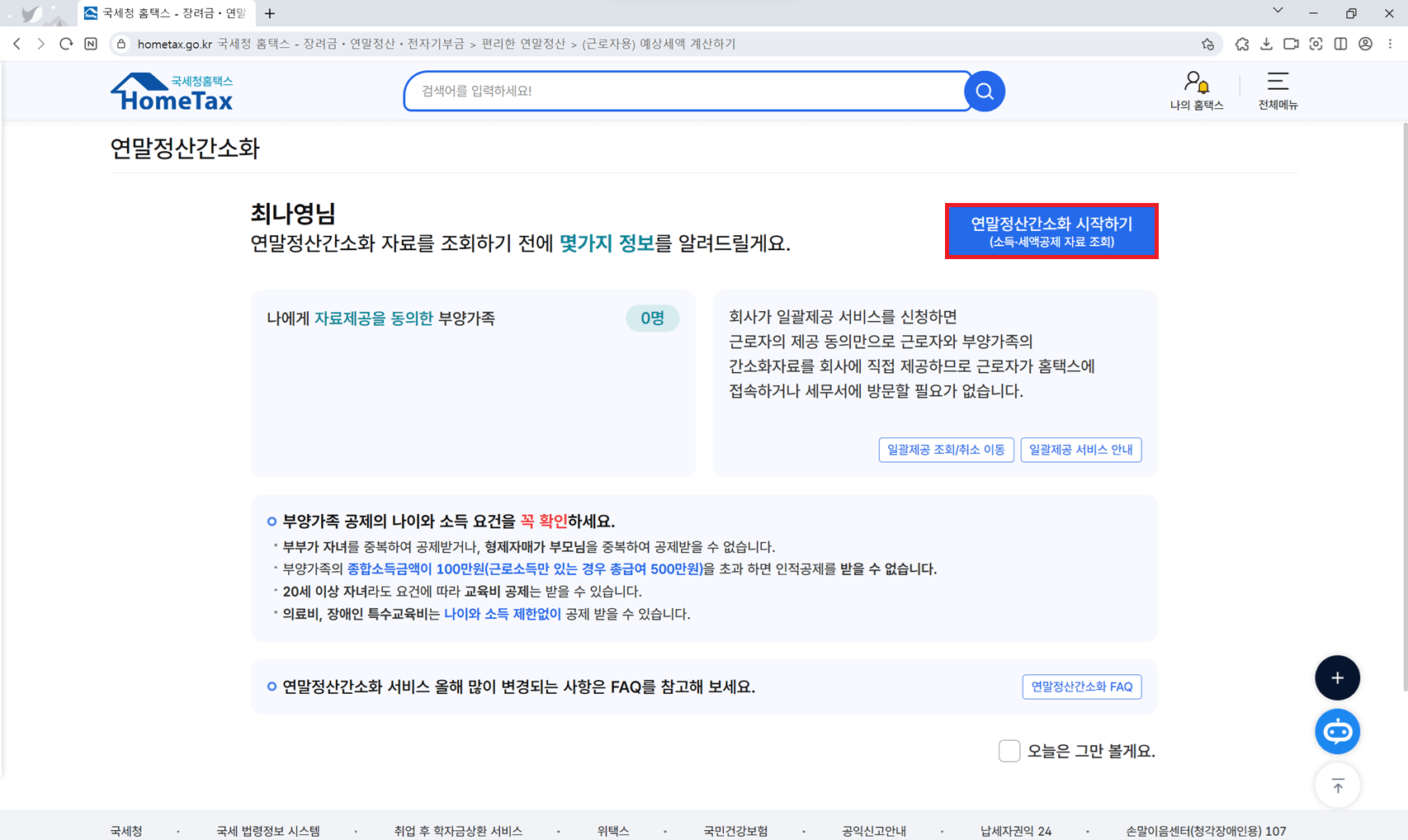
Task: Open the 연말정산간소화 FAQ
Action: pos(1081,687)
